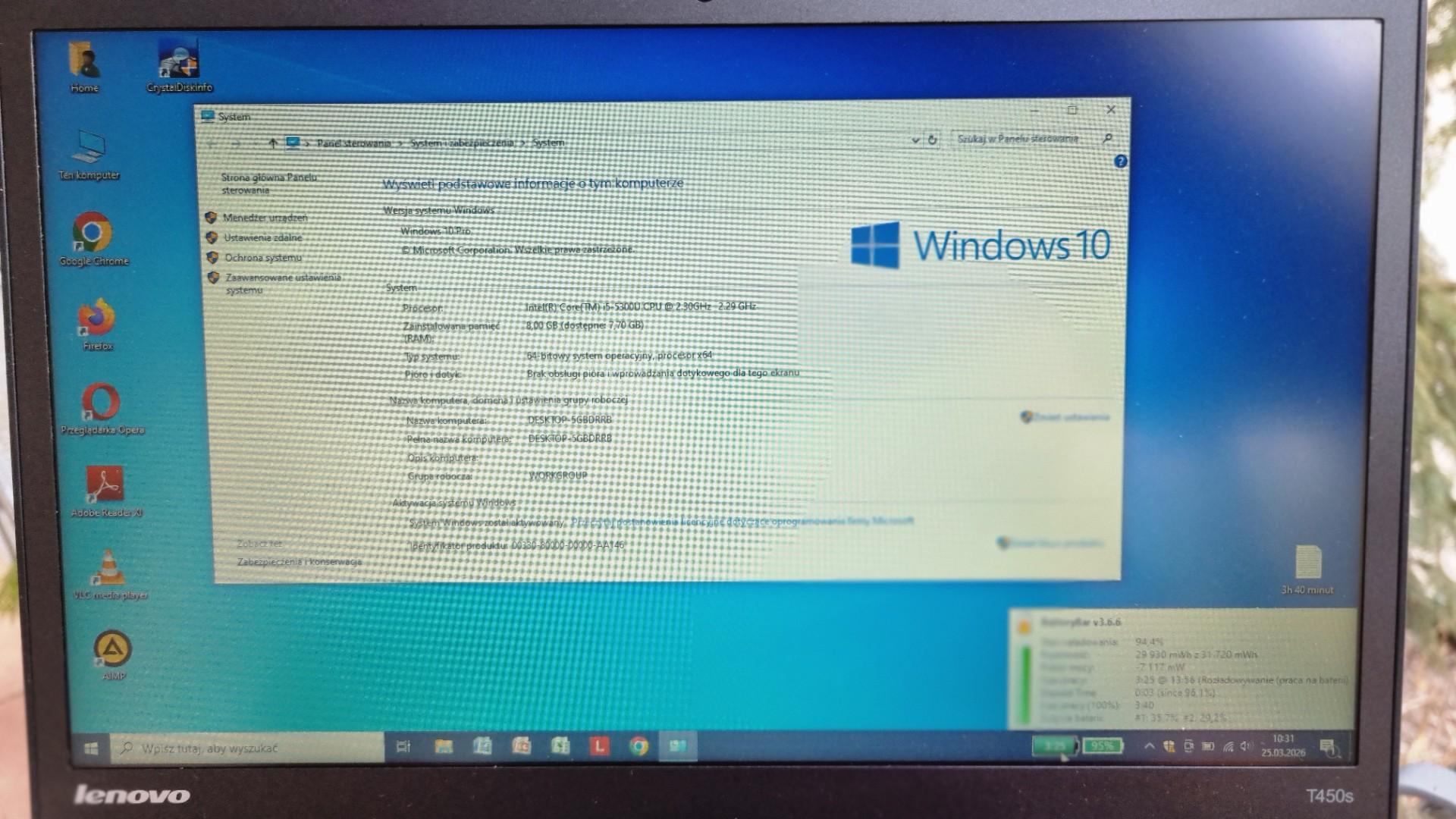Click the WORKGROUP value
This screenshot has height=819, width=1456.
pyautogui.click(x=558, y=475)
